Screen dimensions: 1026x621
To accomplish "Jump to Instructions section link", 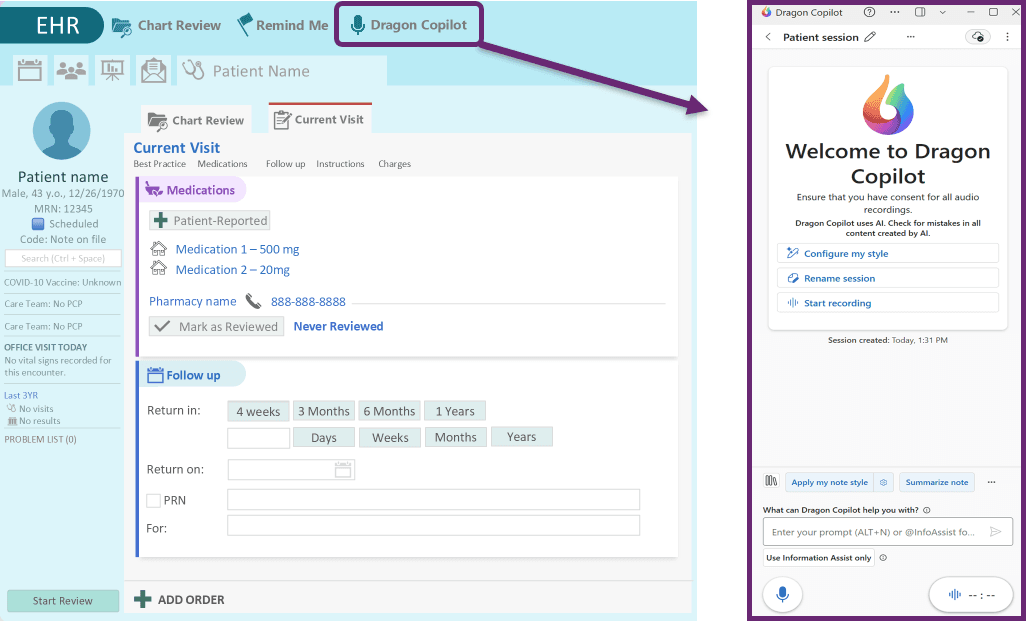I will pos(340,164).
